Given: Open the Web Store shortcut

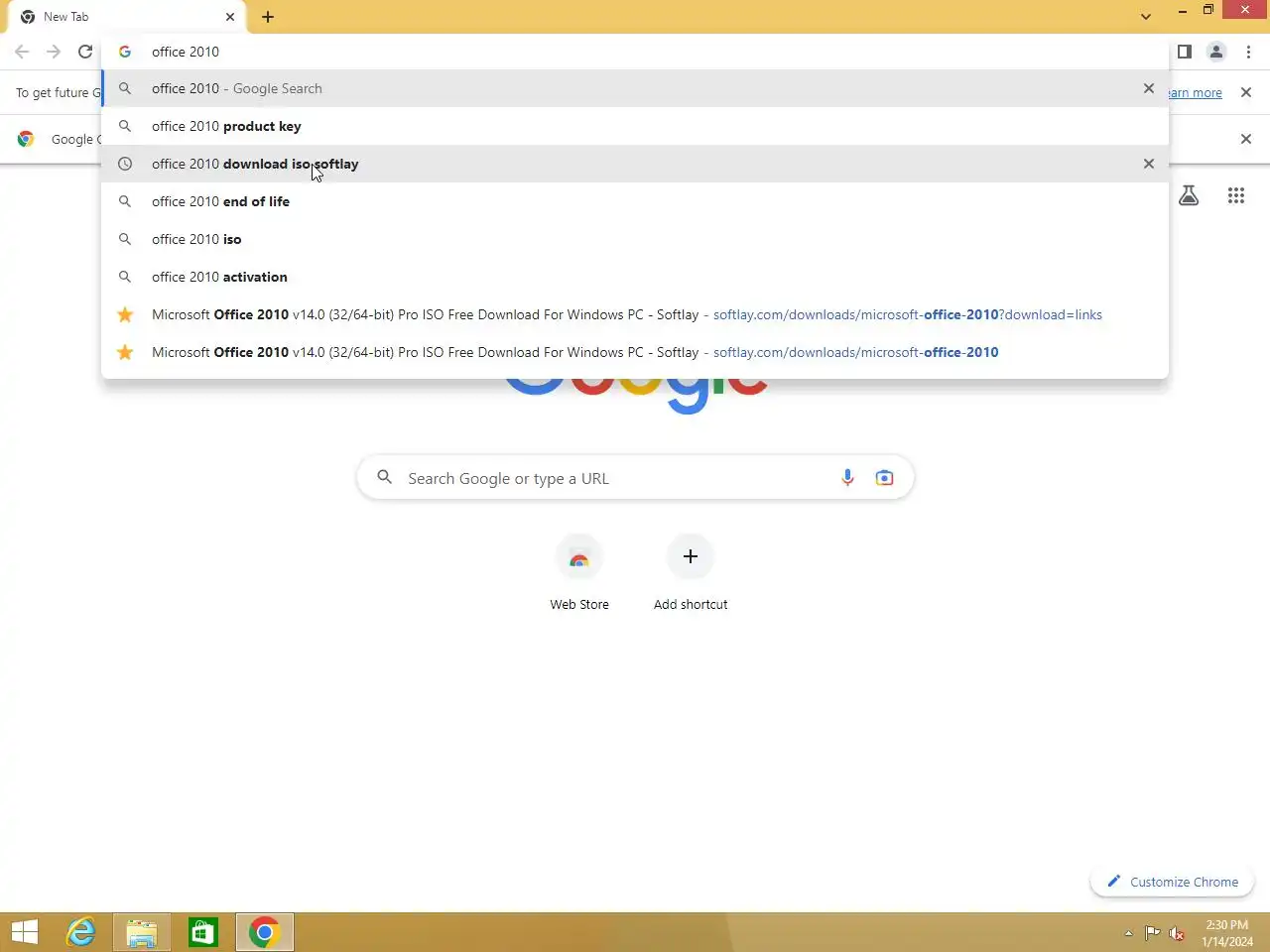Looking at the screenshot, I should coord(579,573).
